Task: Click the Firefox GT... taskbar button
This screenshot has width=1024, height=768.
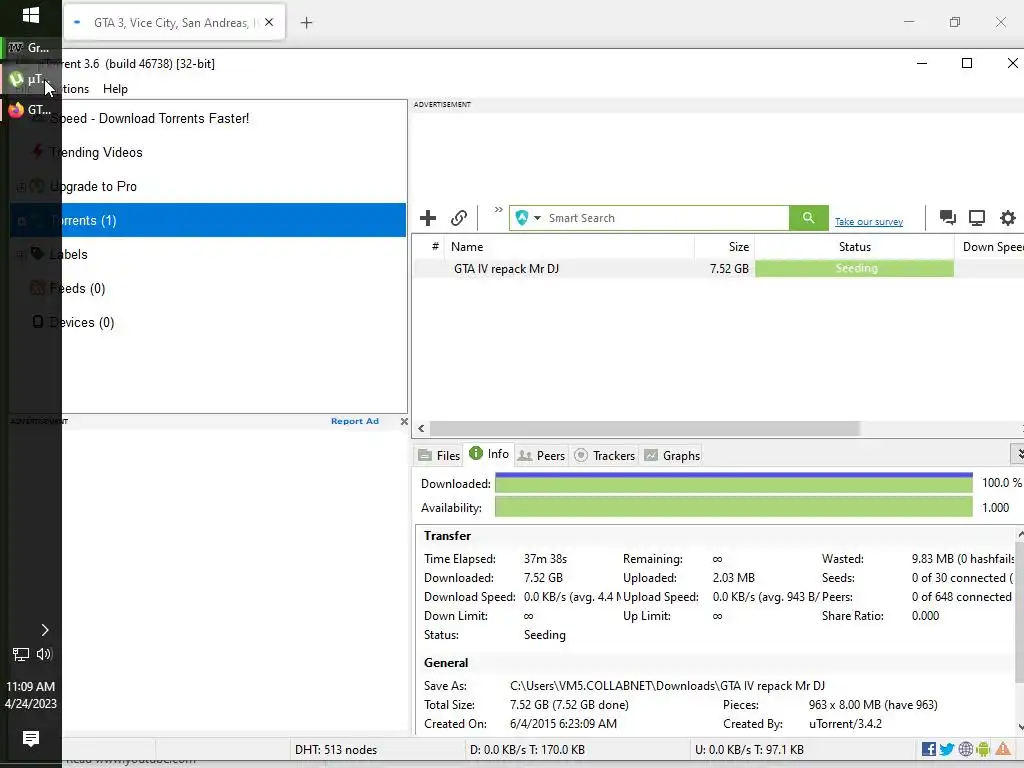Action: point(31,110)
